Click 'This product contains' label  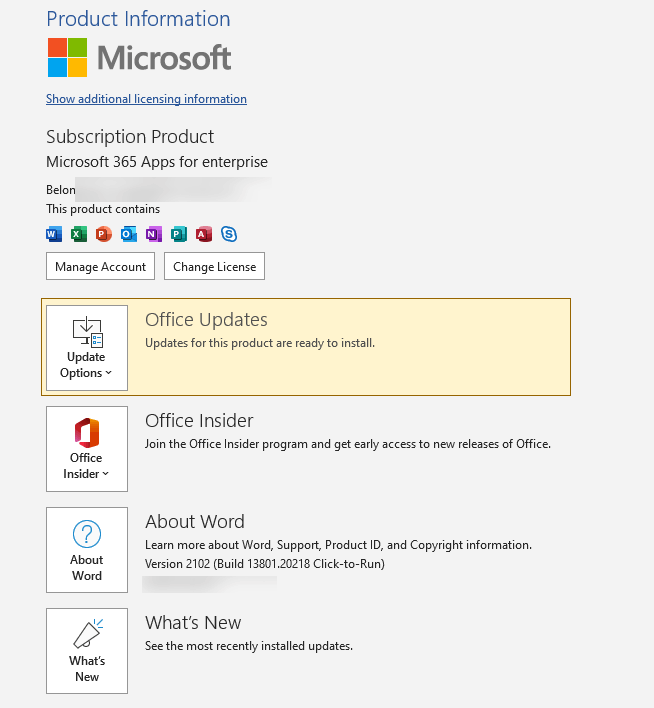point(103,209)
